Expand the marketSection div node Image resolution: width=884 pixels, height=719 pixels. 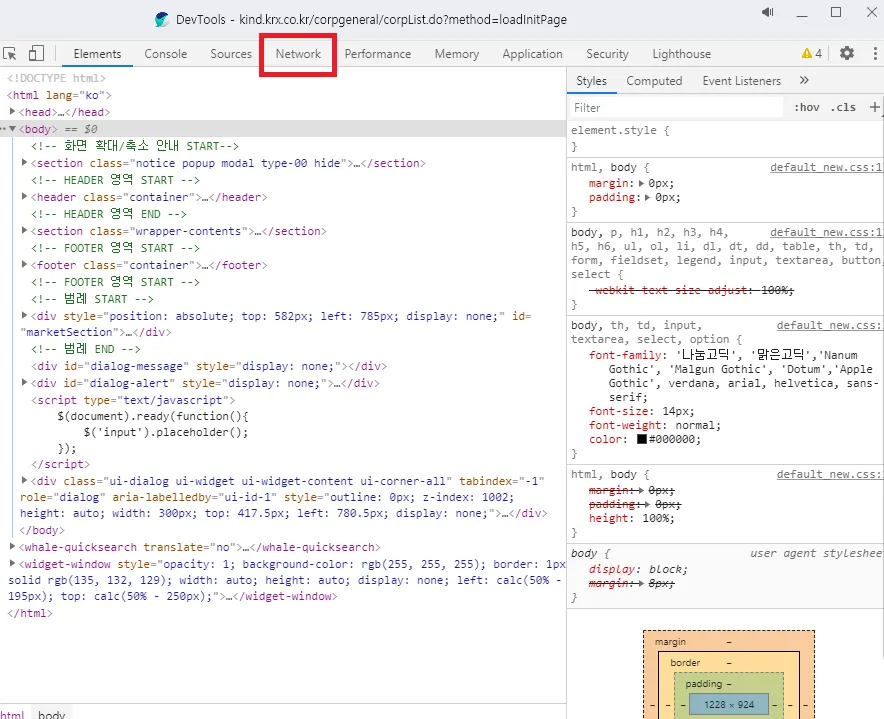[24, 315]
